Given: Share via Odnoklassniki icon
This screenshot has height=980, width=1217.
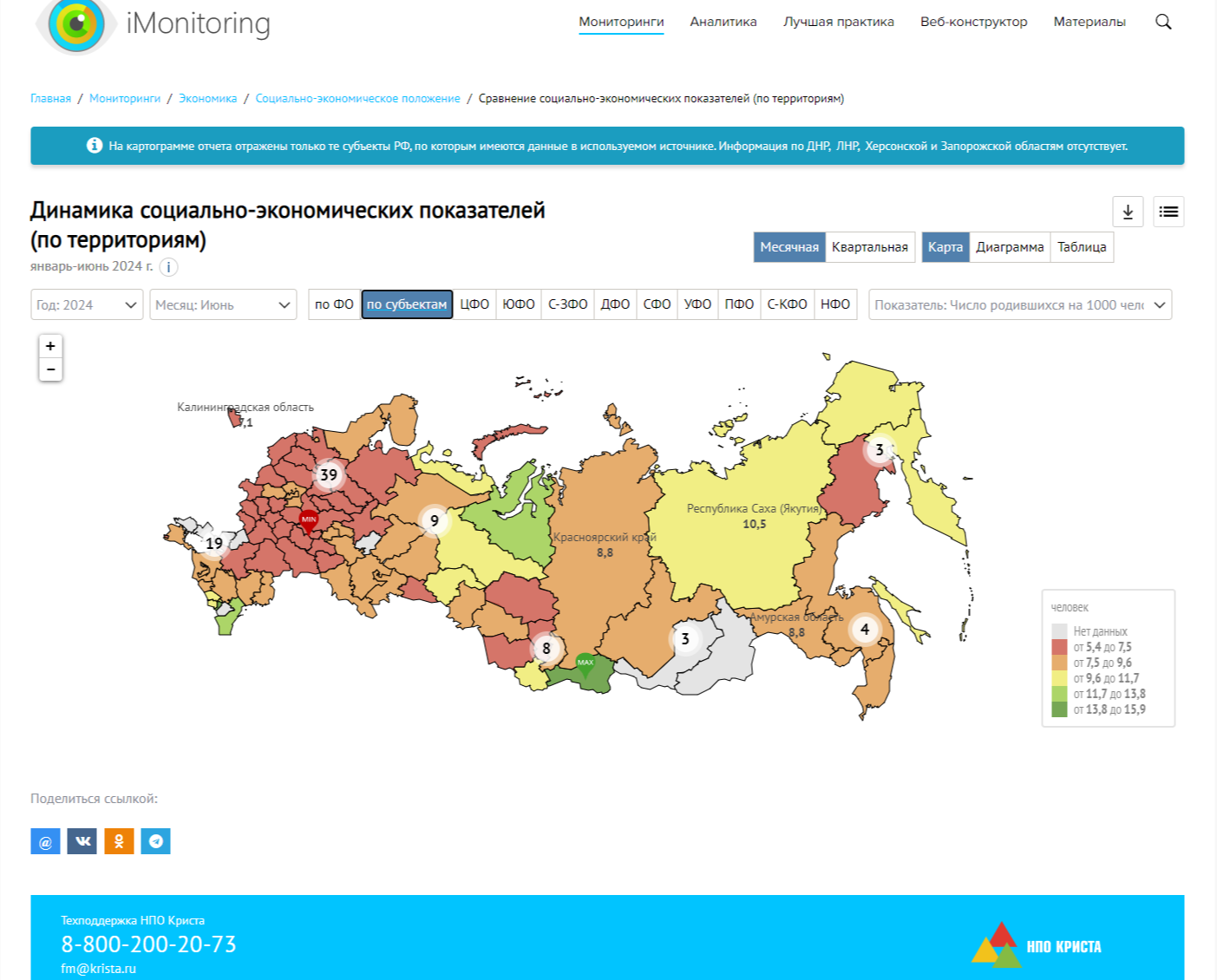Looking at the screenshot, I should pos(119,841).
